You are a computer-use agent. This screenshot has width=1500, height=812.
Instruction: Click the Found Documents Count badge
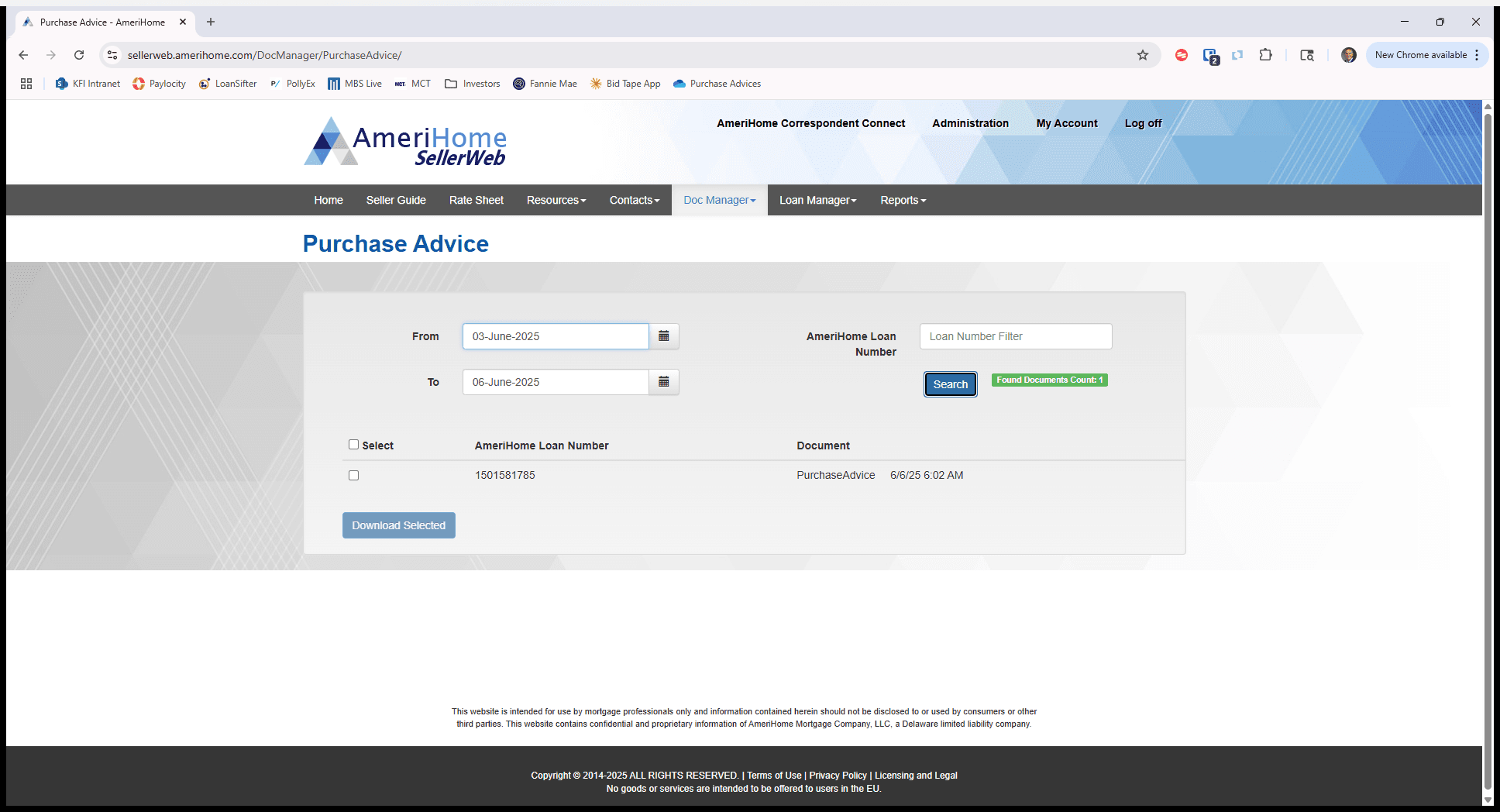pos(1050,380)
